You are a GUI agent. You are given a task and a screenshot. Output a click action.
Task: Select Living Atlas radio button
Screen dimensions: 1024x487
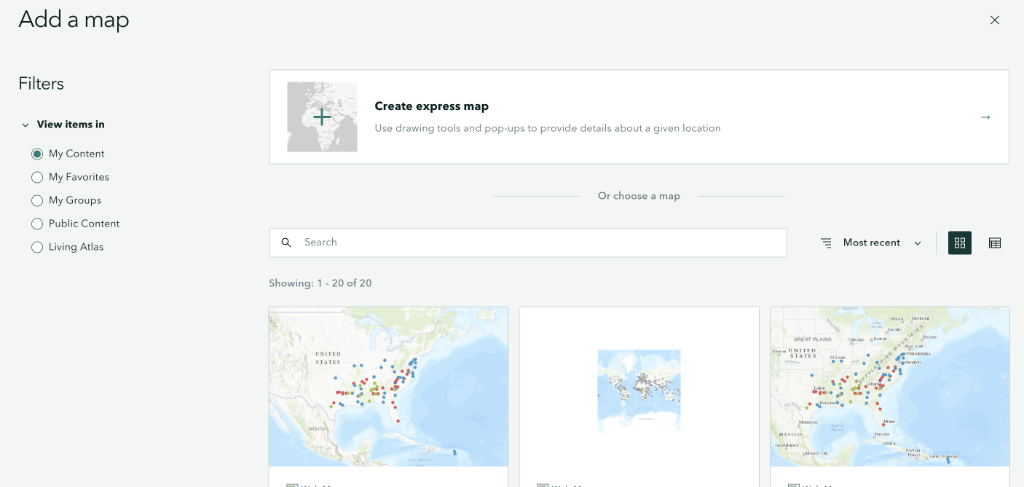tap(37, 247)
